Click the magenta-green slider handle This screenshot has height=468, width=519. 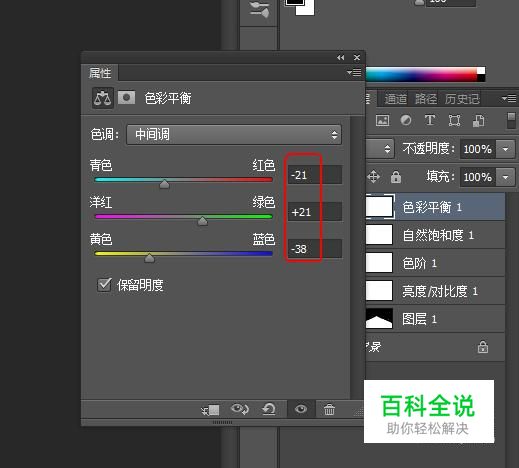[202, 220]
